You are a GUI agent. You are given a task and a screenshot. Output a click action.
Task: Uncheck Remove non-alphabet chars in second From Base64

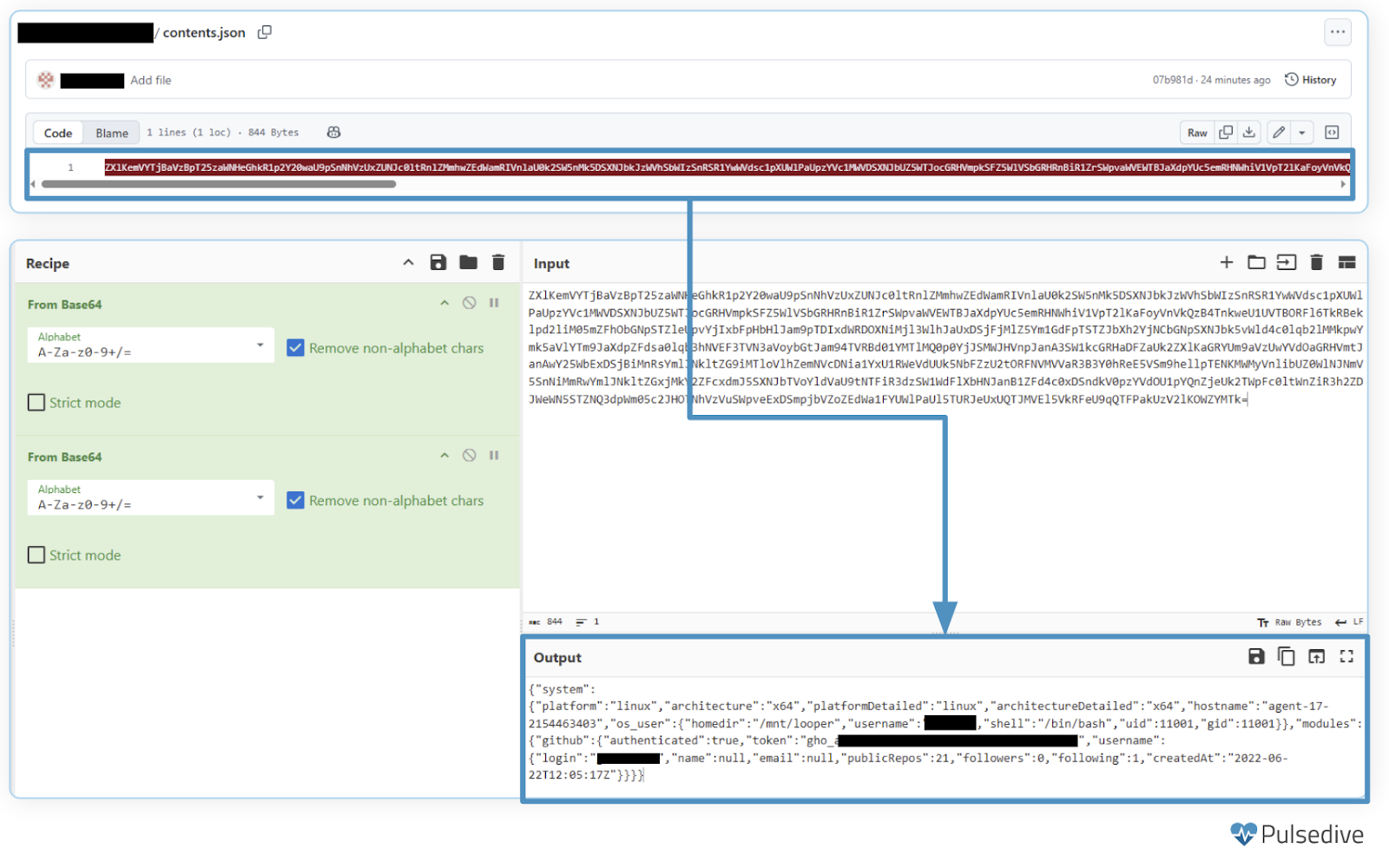(296, 501)
